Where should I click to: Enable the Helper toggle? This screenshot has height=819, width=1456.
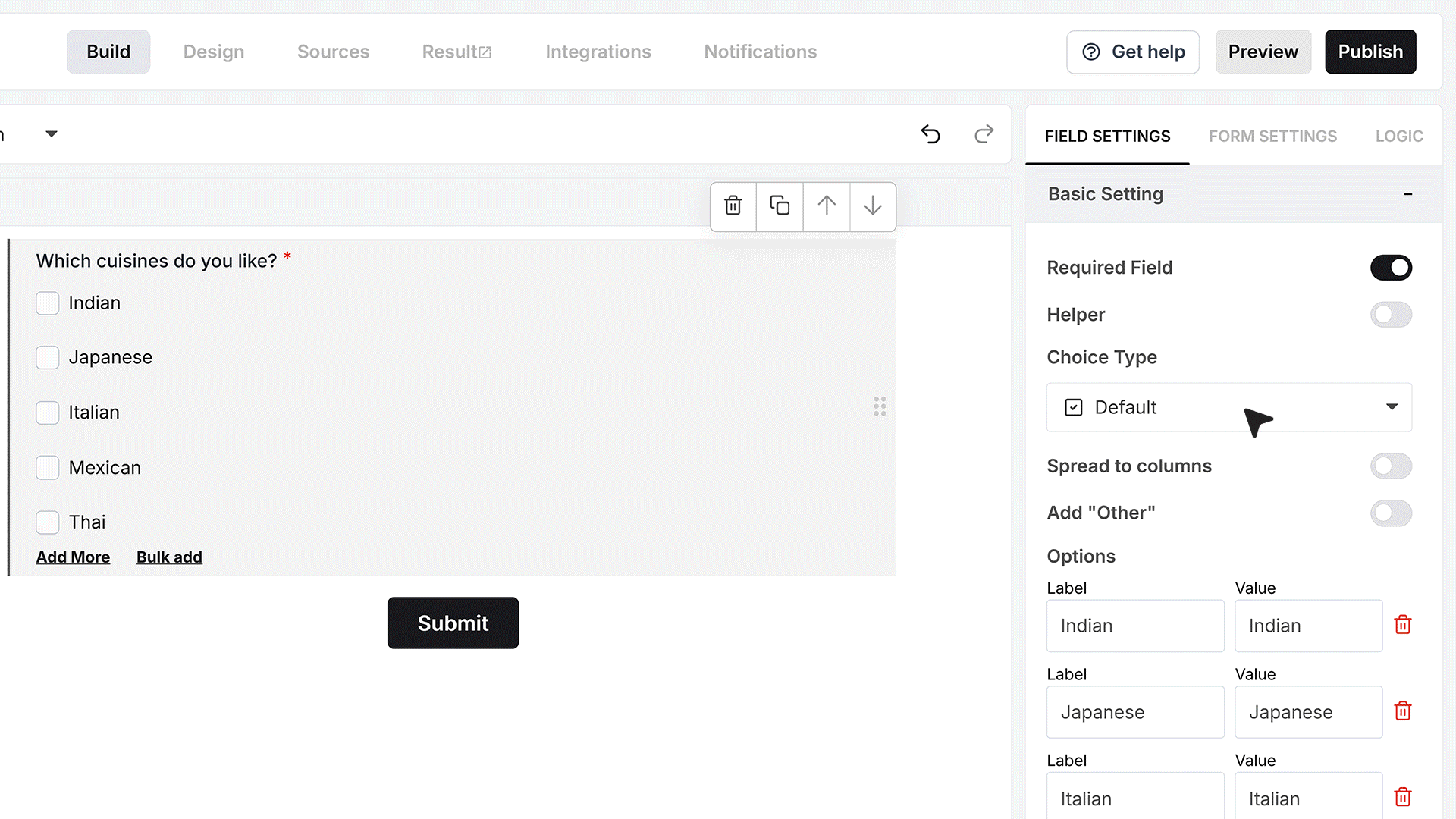point(1391,315)
